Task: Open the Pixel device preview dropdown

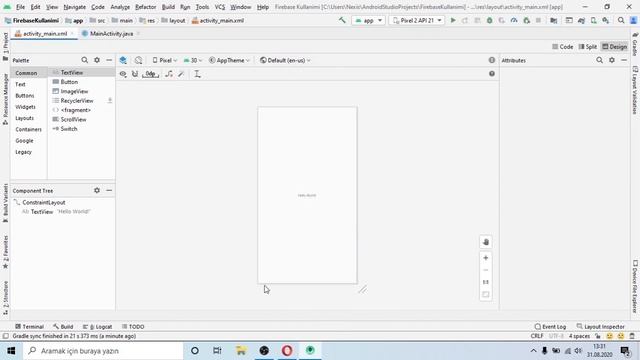Action: click(x=164, y=60)
